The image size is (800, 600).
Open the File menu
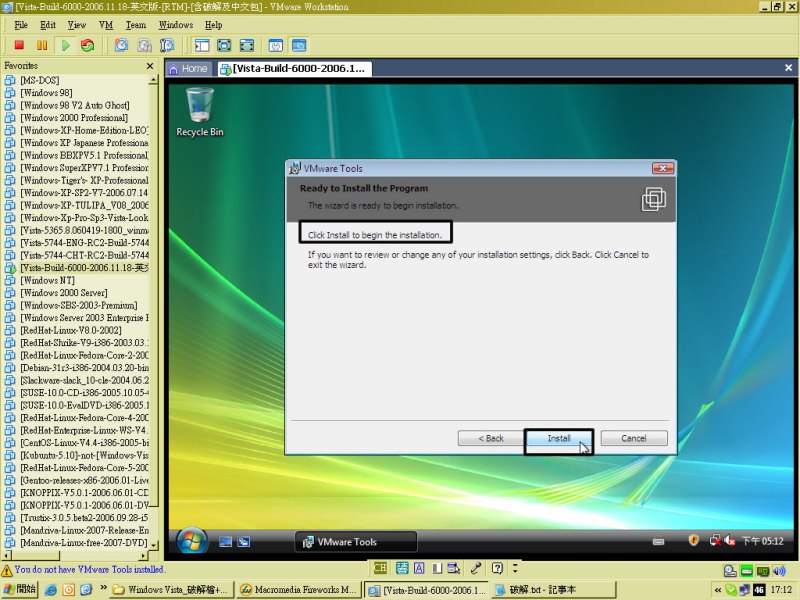point(21,25)
